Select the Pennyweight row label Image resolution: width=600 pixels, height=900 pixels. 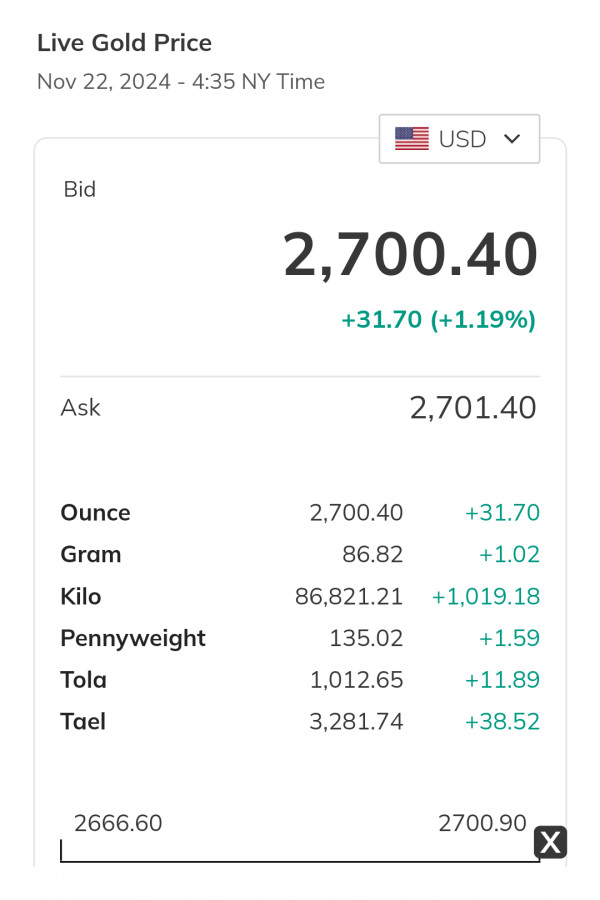pyautogui.click(x=133, y=639)
